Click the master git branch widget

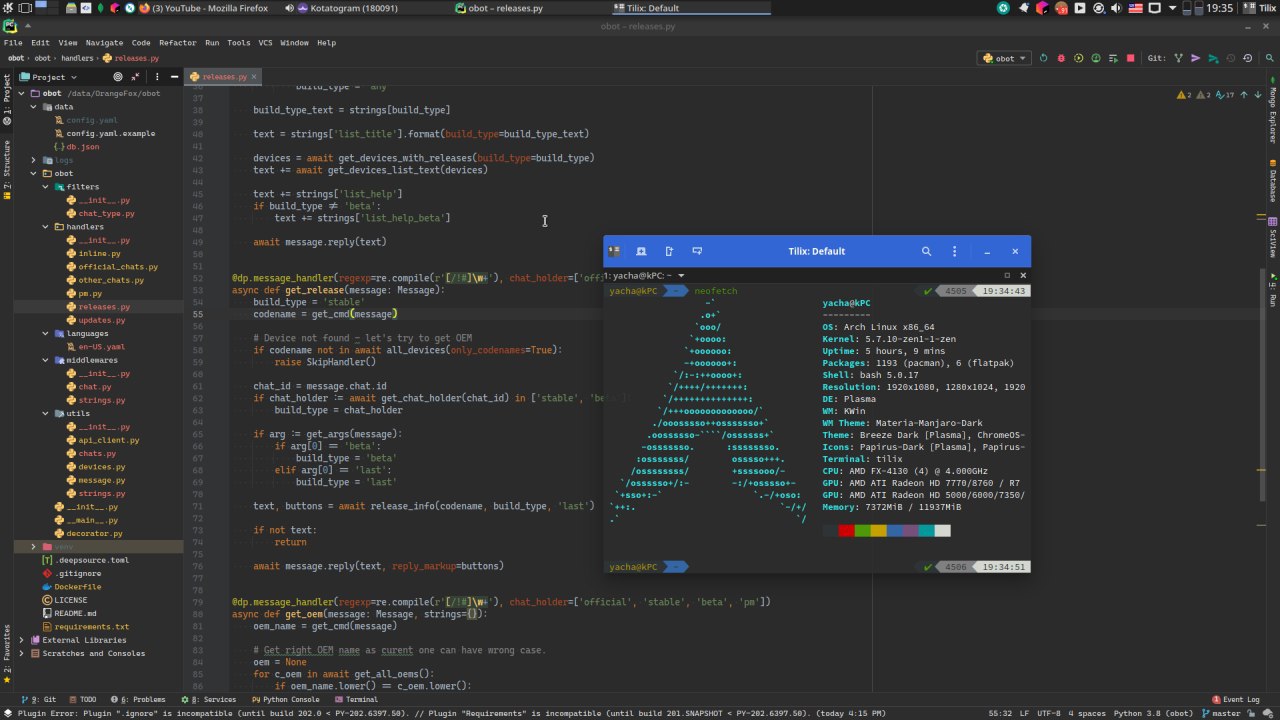coord(1220,713)
